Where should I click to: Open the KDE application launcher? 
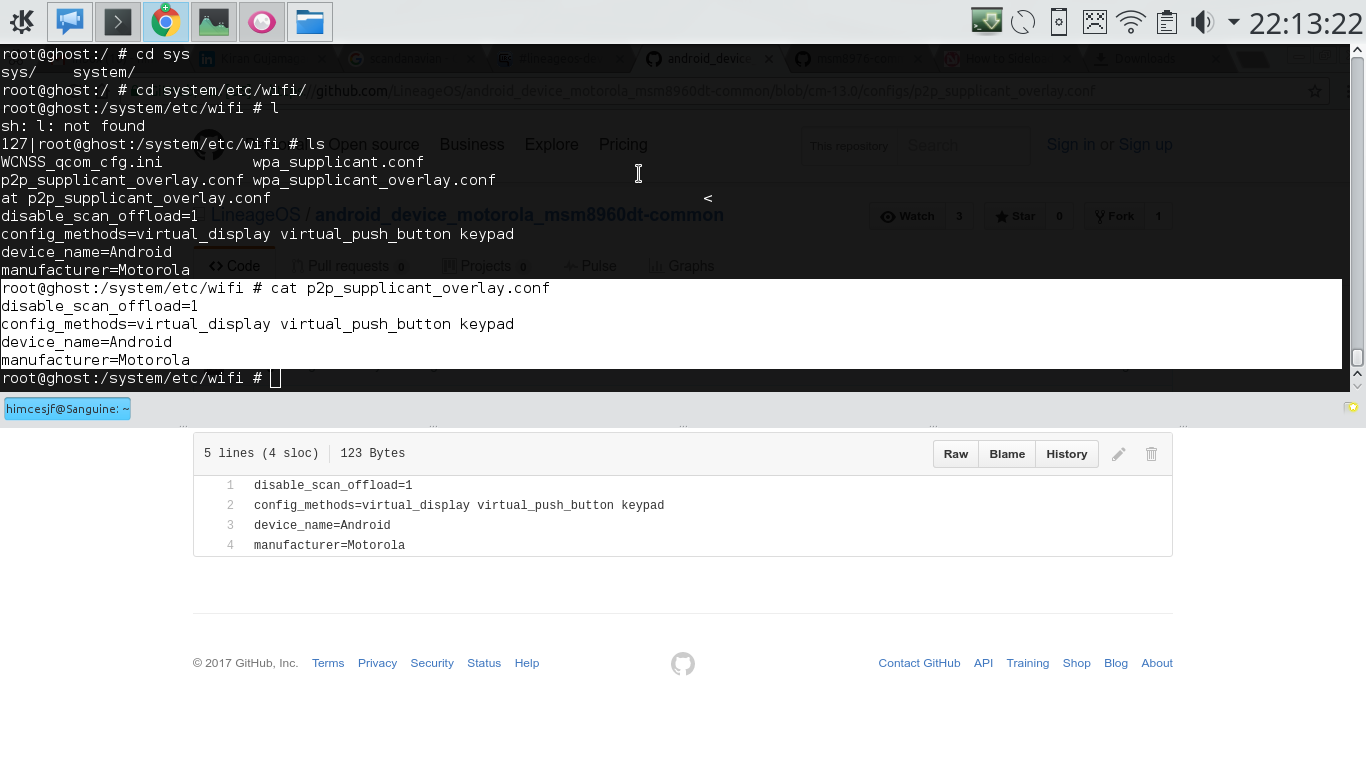(x=21, y=21)
